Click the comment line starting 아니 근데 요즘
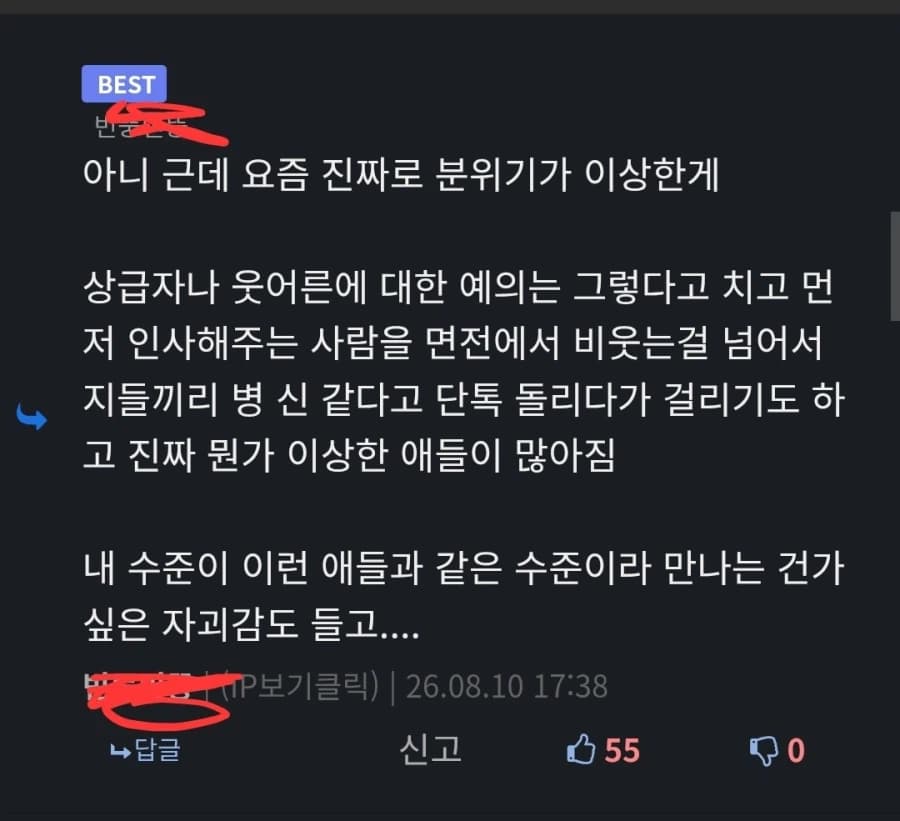This screenshot has width=900, height=821. tap(401, 173)
